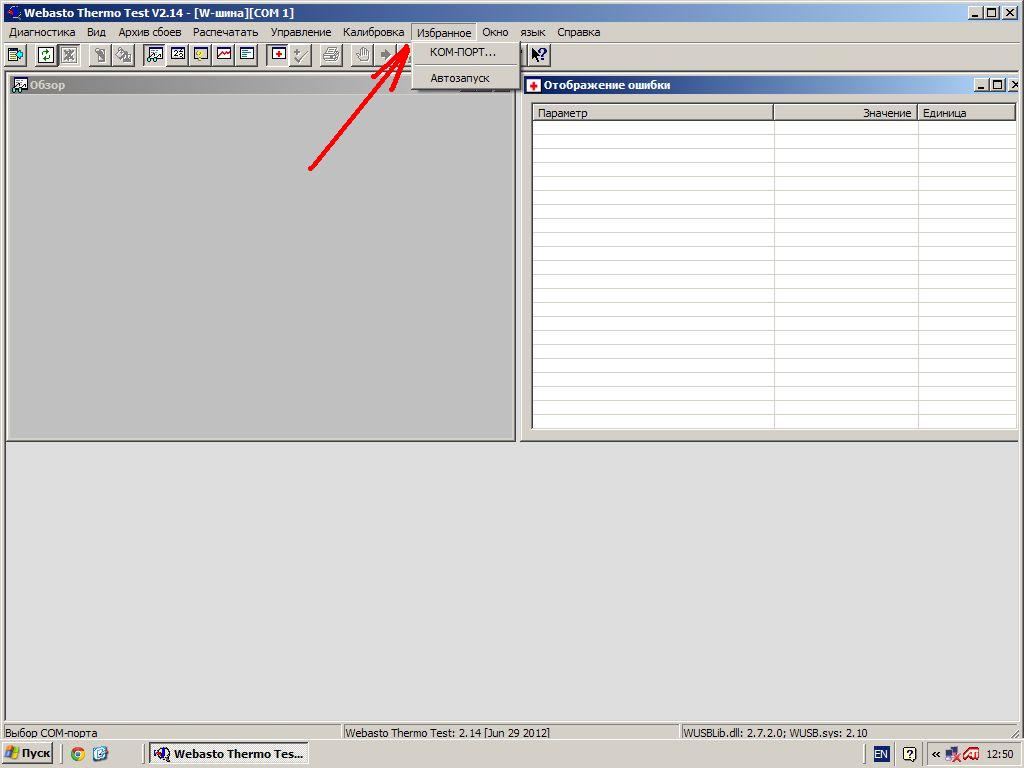Maximize the main Webasto Thermo Test window

coord(991,12)
